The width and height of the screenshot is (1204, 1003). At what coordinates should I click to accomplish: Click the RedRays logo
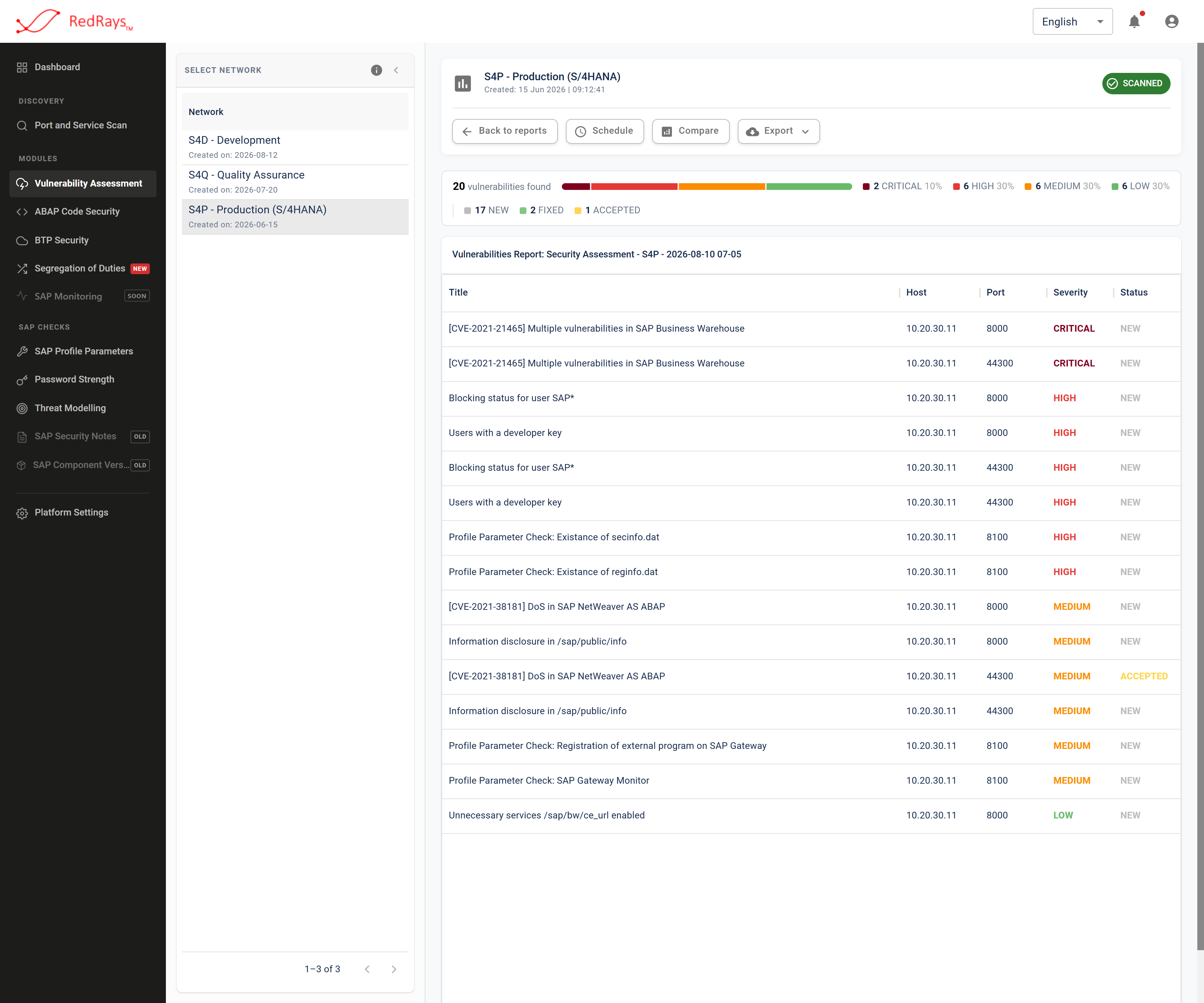click(x=75, y=21)
